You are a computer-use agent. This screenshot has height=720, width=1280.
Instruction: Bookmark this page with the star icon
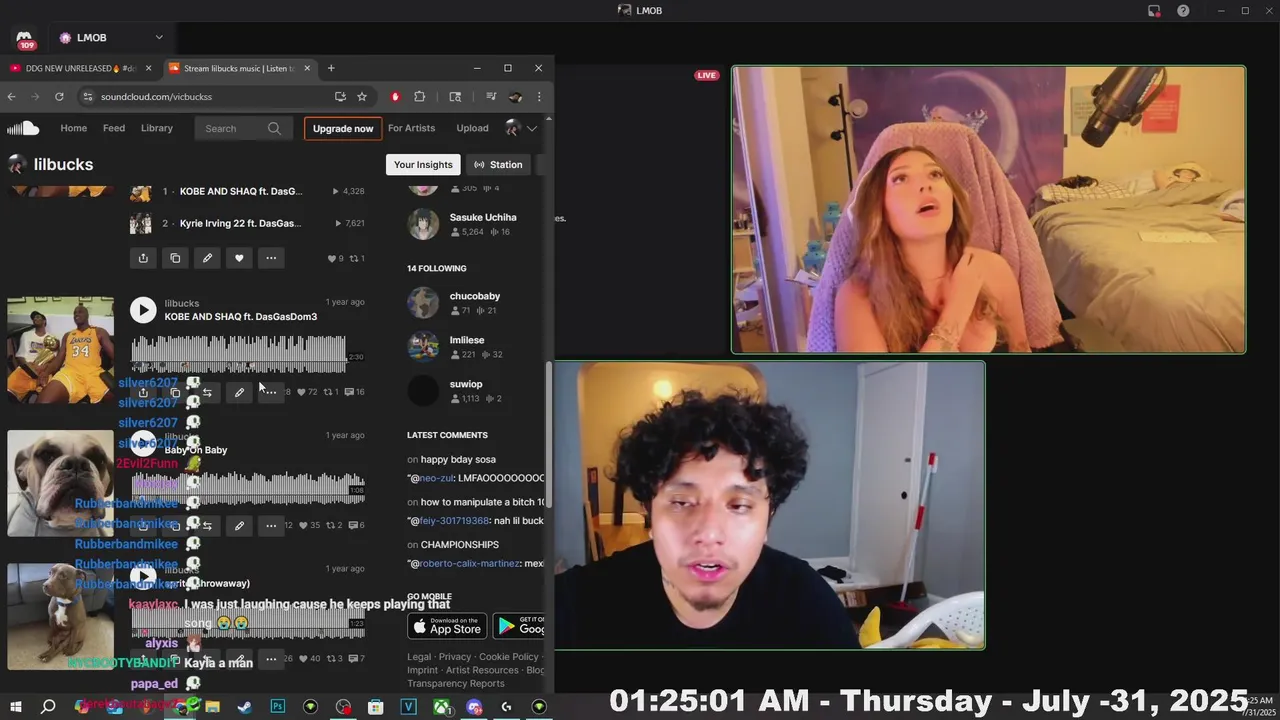click(362, 97)
